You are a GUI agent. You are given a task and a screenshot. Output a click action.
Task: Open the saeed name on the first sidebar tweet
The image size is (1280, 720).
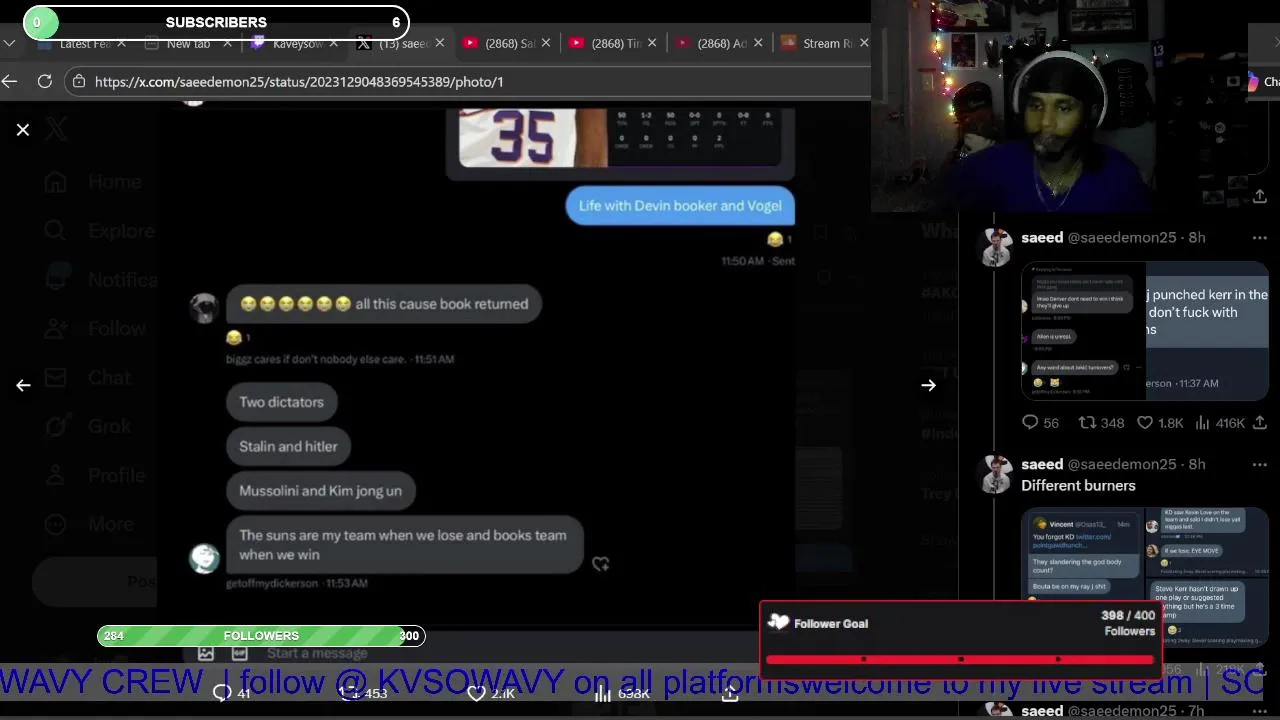click(x=1042, y=238)
